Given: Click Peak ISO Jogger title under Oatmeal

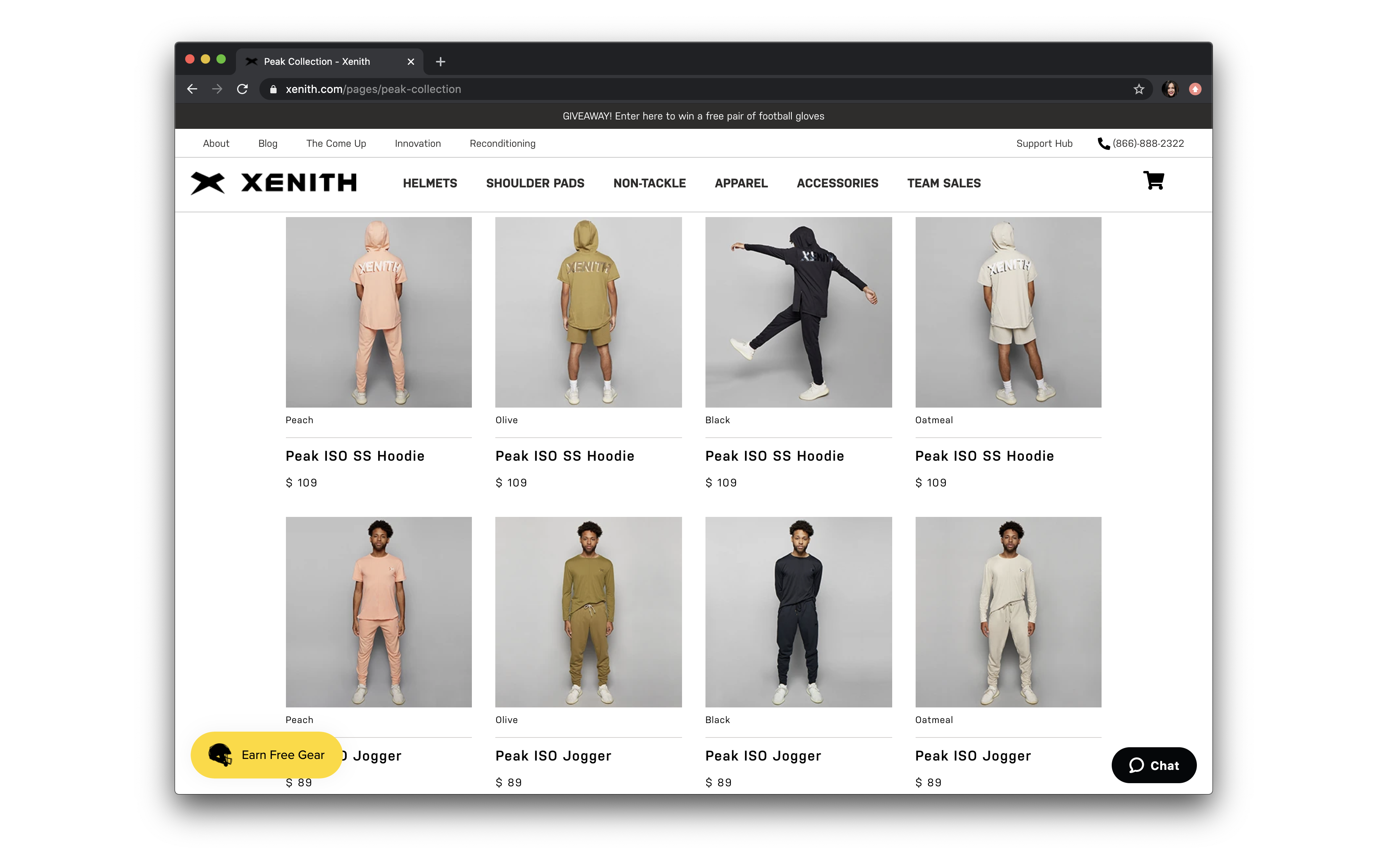Looking at the screenshot, I should coord(973,756).
